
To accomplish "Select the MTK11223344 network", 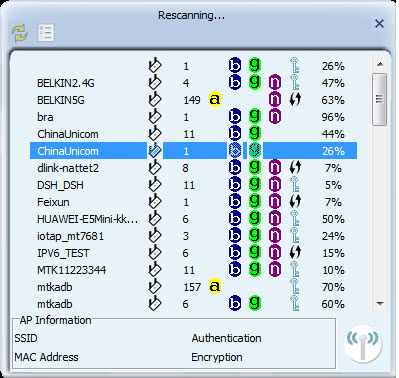I will [x=193, y=270].
